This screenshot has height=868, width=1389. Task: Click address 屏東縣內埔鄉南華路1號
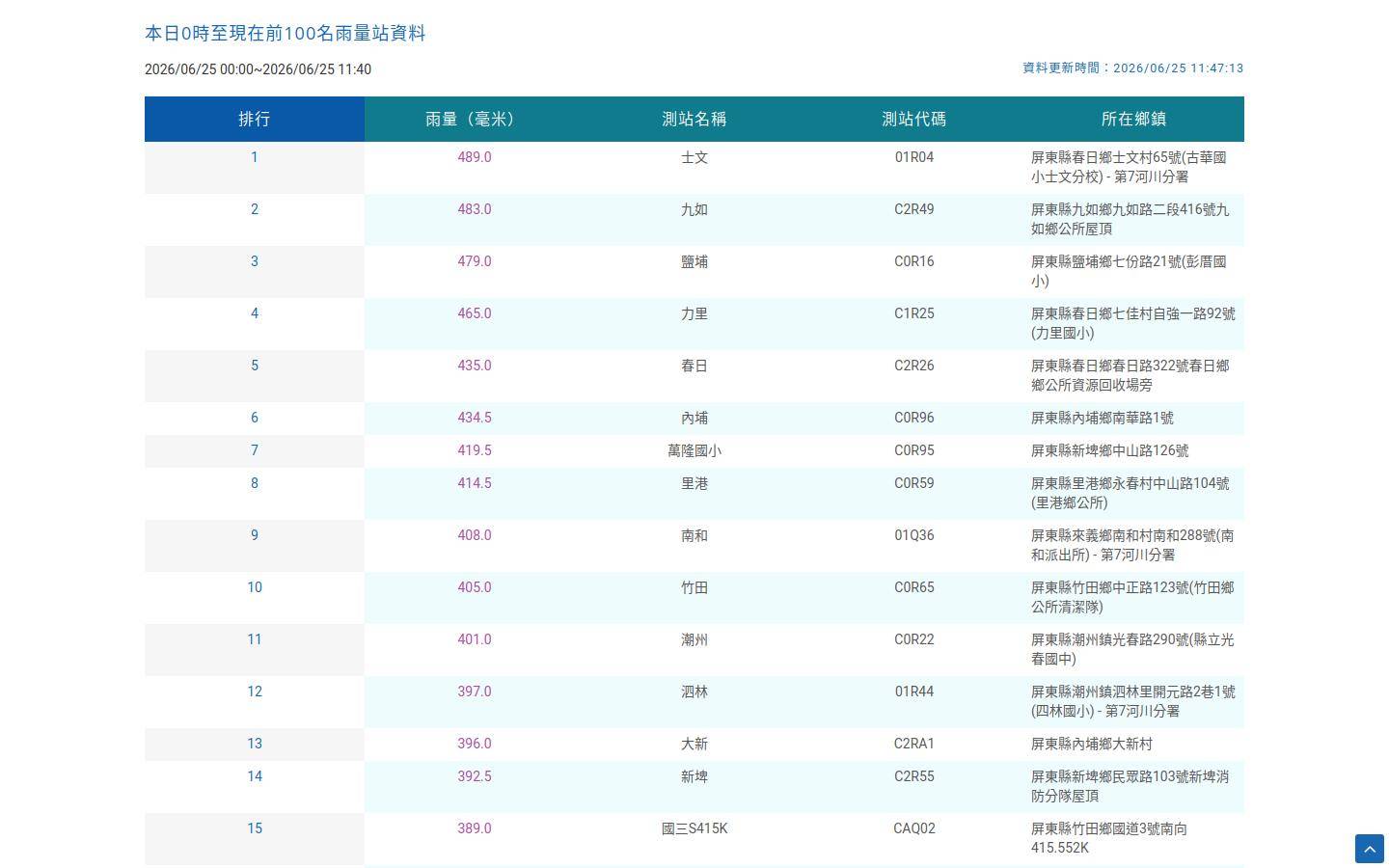click(x=1103, y=418)
